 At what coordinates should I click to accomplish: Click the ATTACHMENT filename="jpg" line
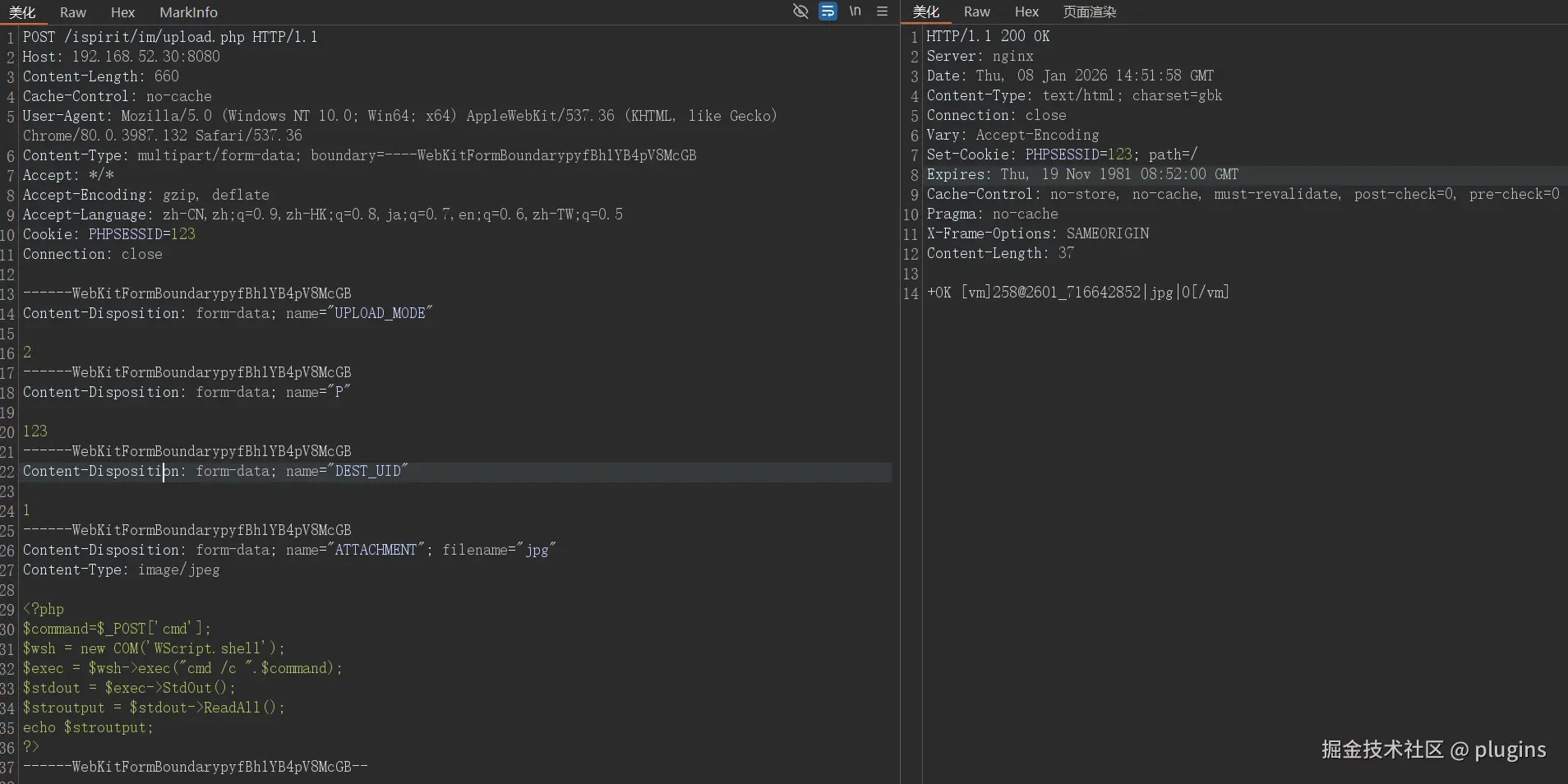point(289,550)
